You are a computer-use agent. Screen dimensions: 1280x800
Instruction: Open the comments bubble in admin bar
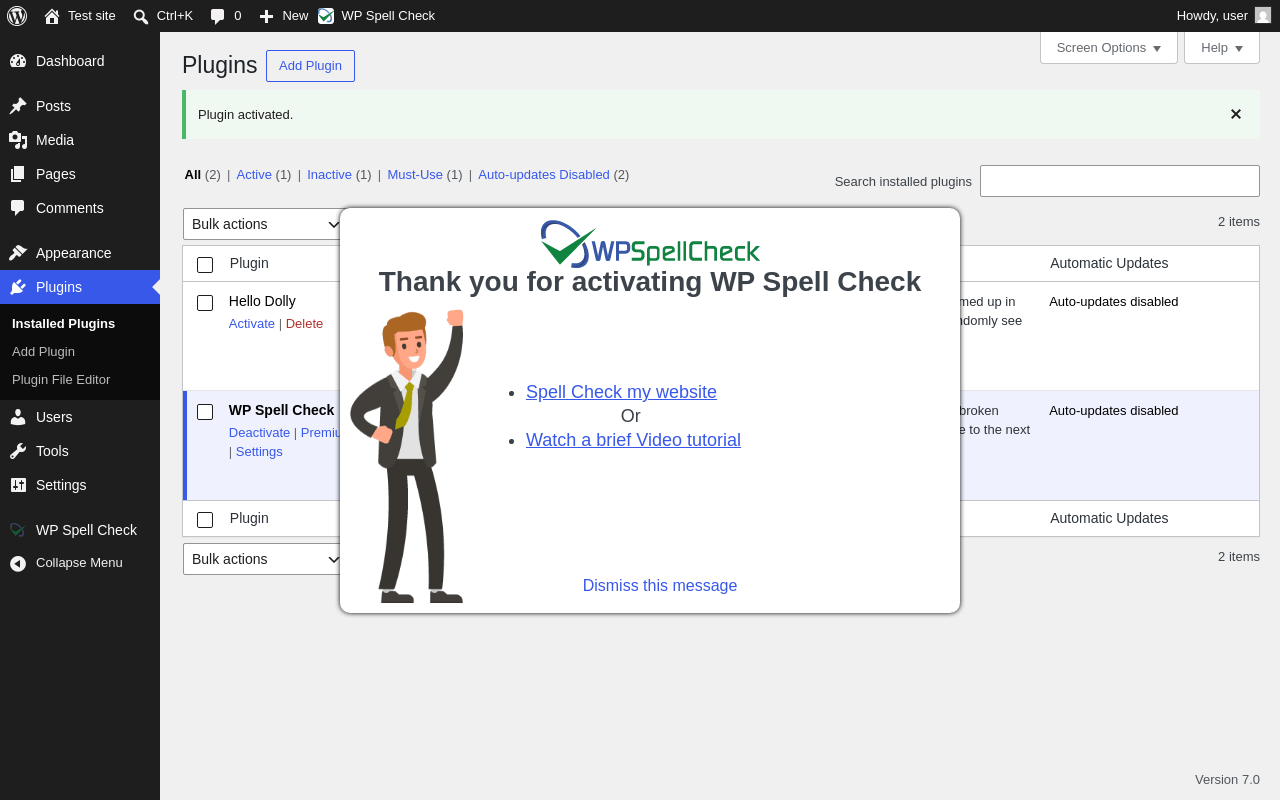[x=217, y=16]
